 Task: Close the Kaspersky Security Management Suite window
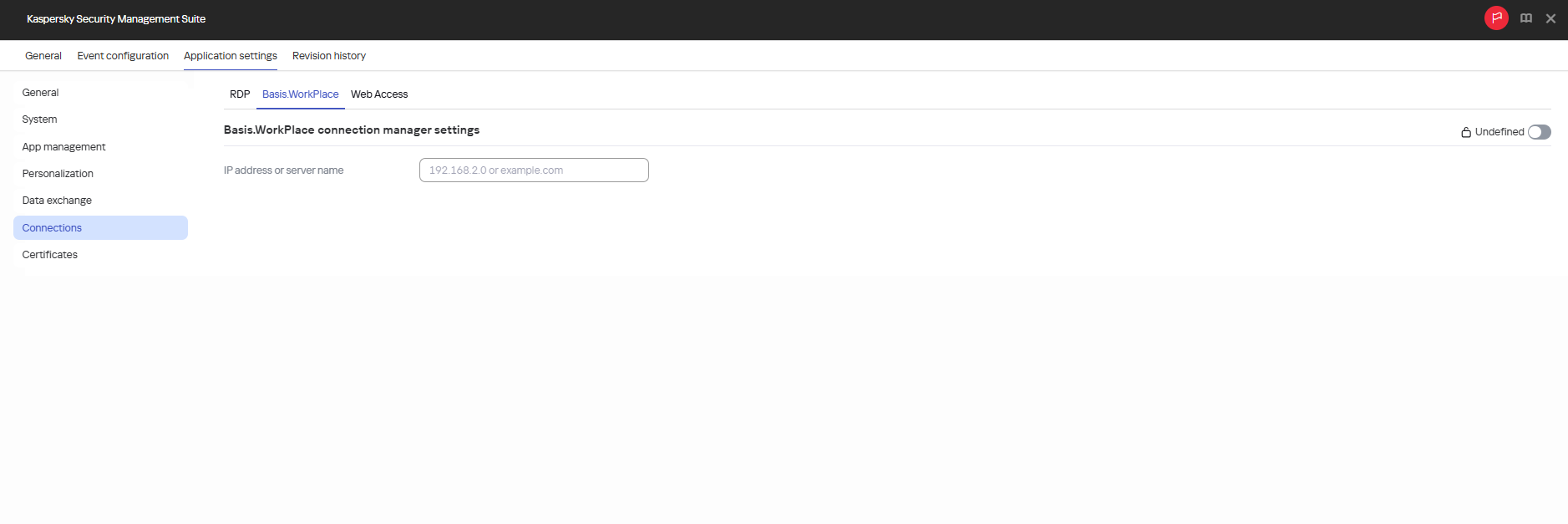click(1550, 18)
